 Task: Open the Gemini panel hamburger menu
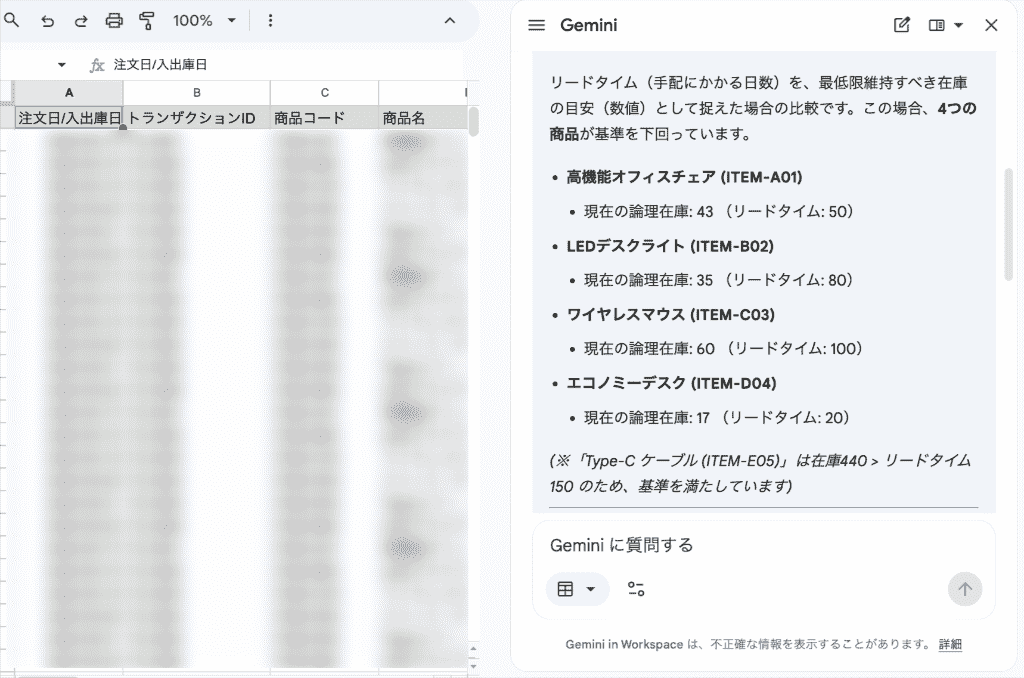click(x=536, y=25)
